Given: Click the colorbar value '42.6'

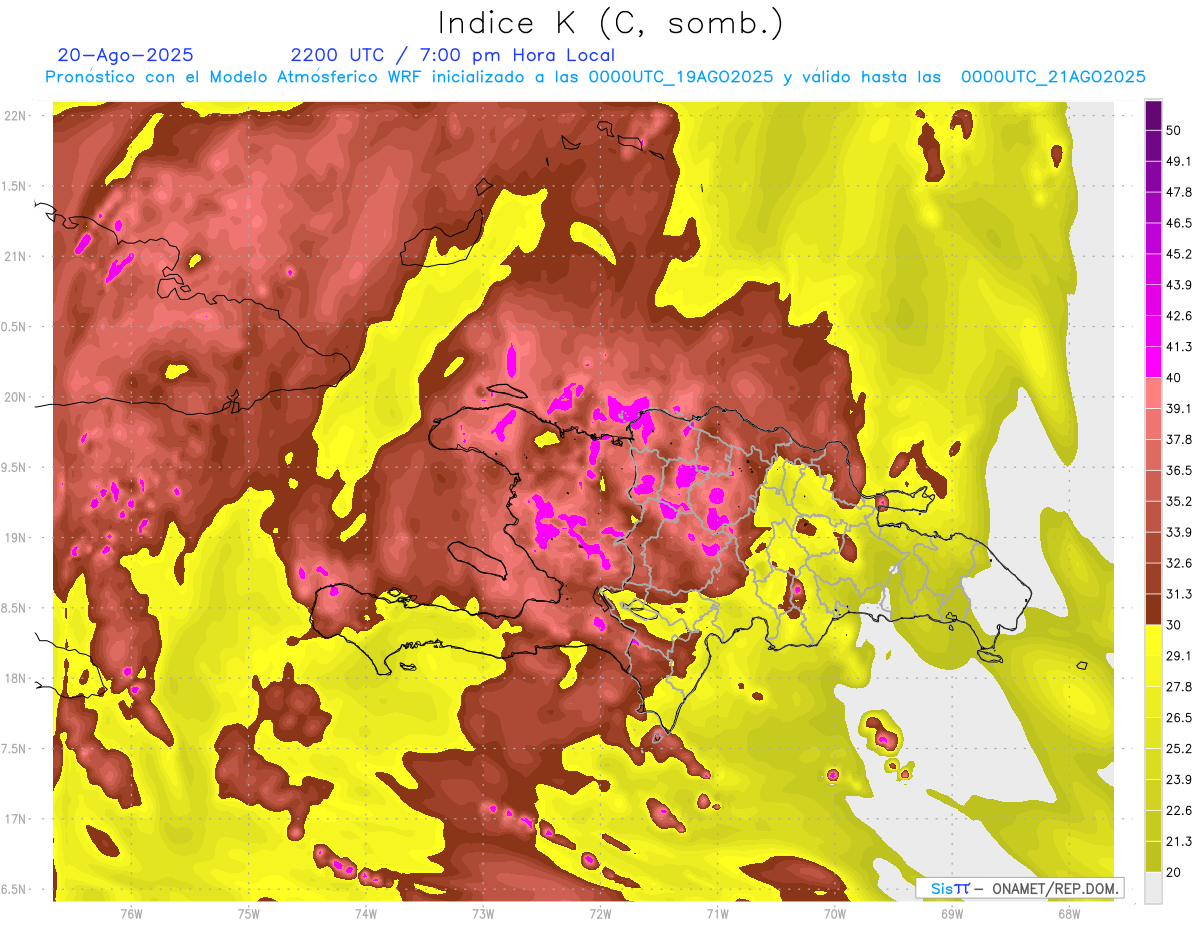Looking at the screenshot, I should pos(1178,316).
